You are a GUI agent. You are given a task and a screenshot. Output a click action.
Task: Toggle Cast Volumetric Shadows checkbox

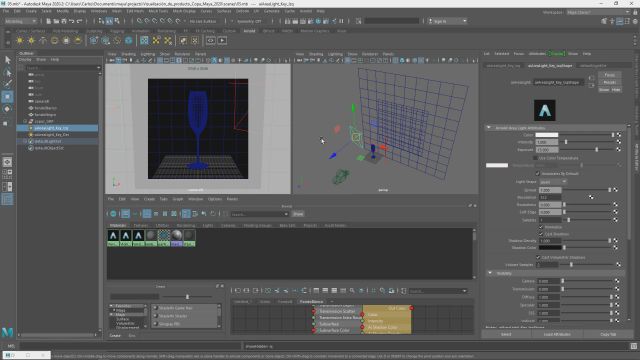(x=538, y=258)
